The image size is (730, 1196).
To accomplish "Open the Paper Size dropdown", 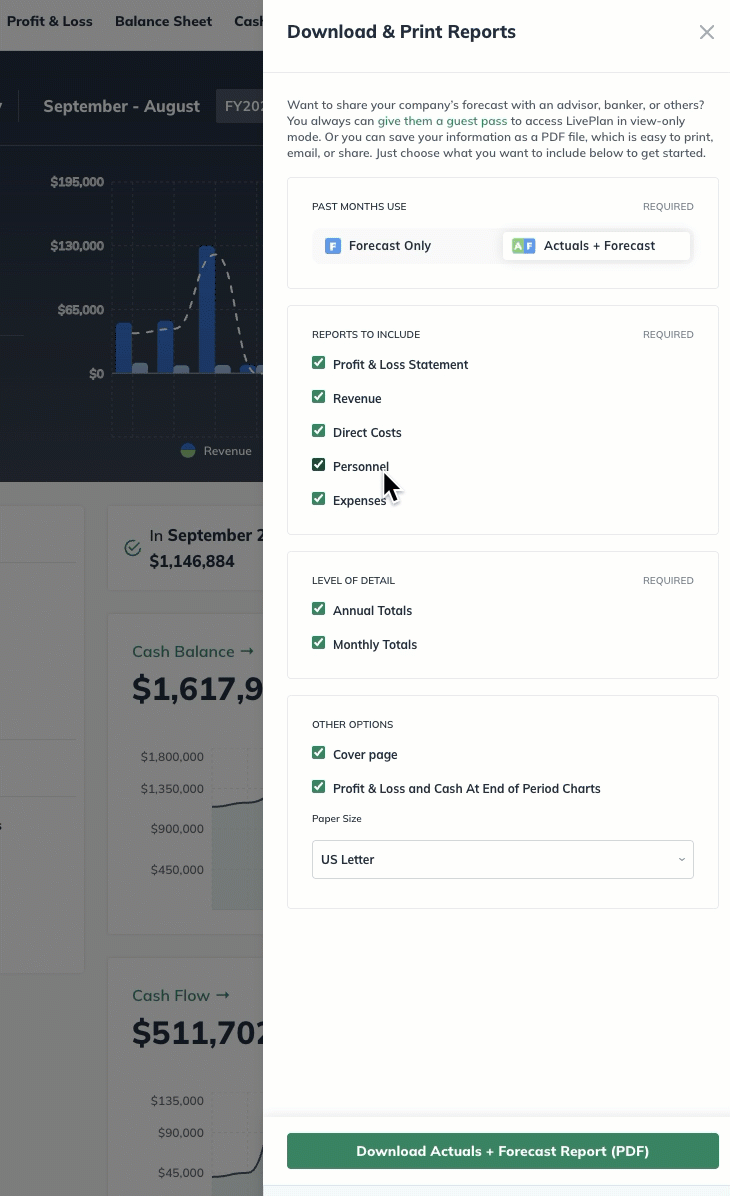I will 502,860.
